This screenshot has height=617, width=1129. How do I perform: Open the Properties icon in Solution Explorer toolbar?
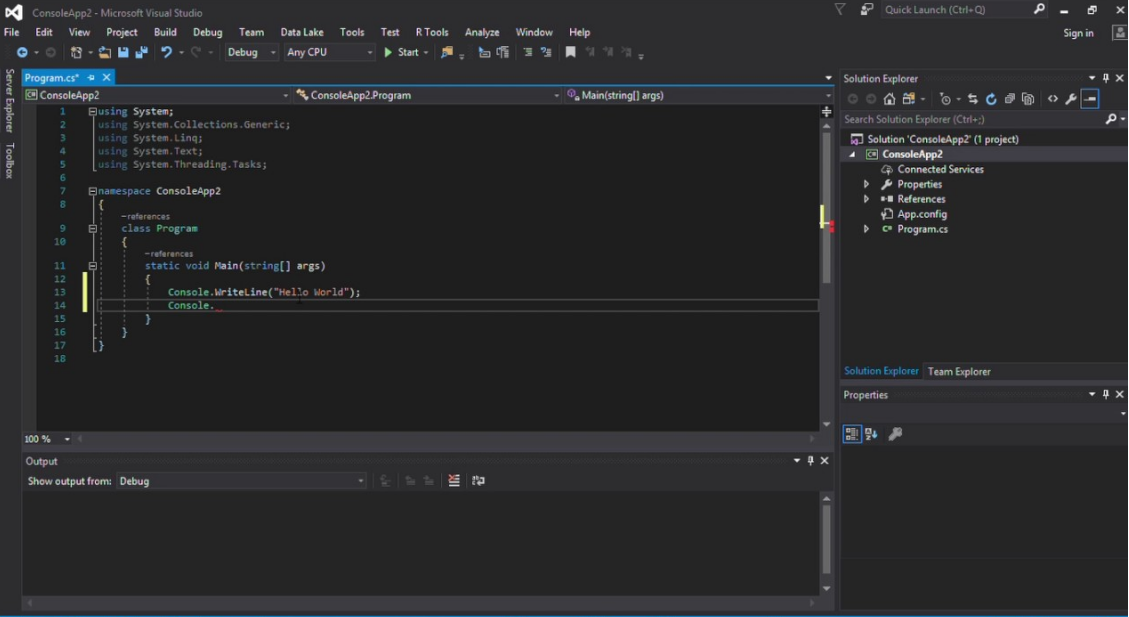click(x=1070, y=98)
